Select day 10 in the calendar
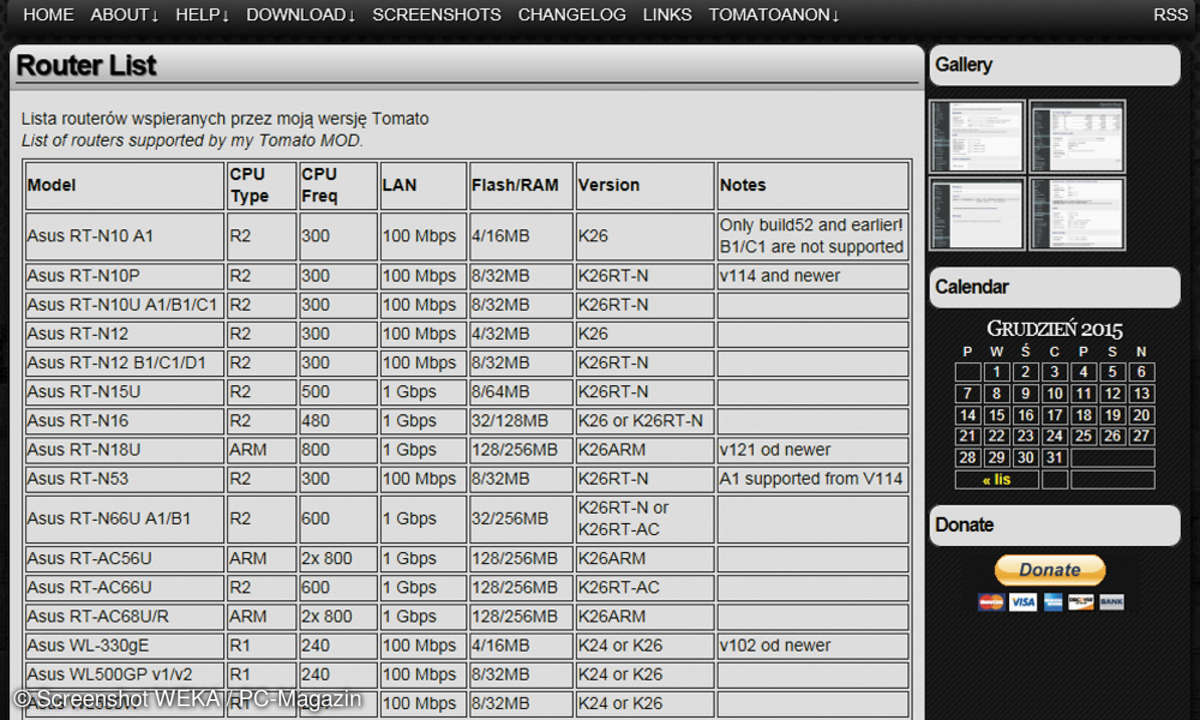Image resolution: width=1200 pixels, height=720 pixels. [1054, 394]
